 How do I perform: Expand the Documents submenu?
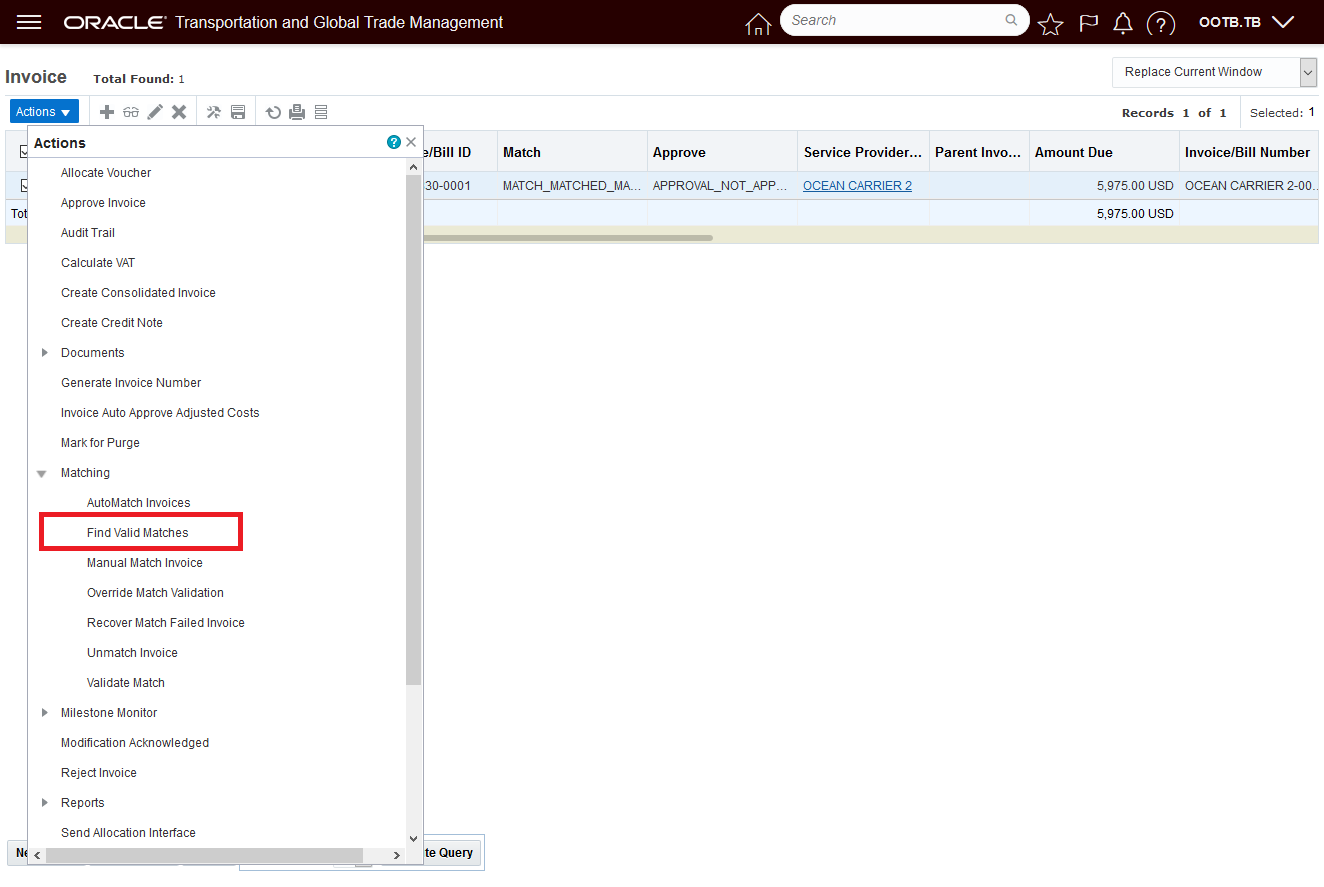pos(44,353)
